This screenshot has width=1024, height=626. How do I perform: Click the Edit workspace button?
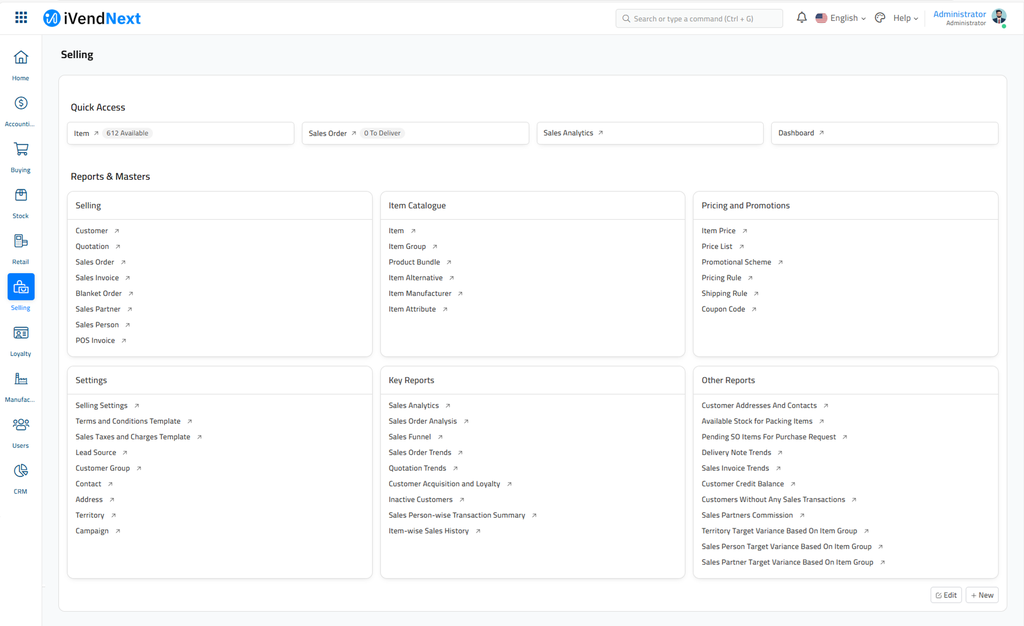tap(946, 595)
